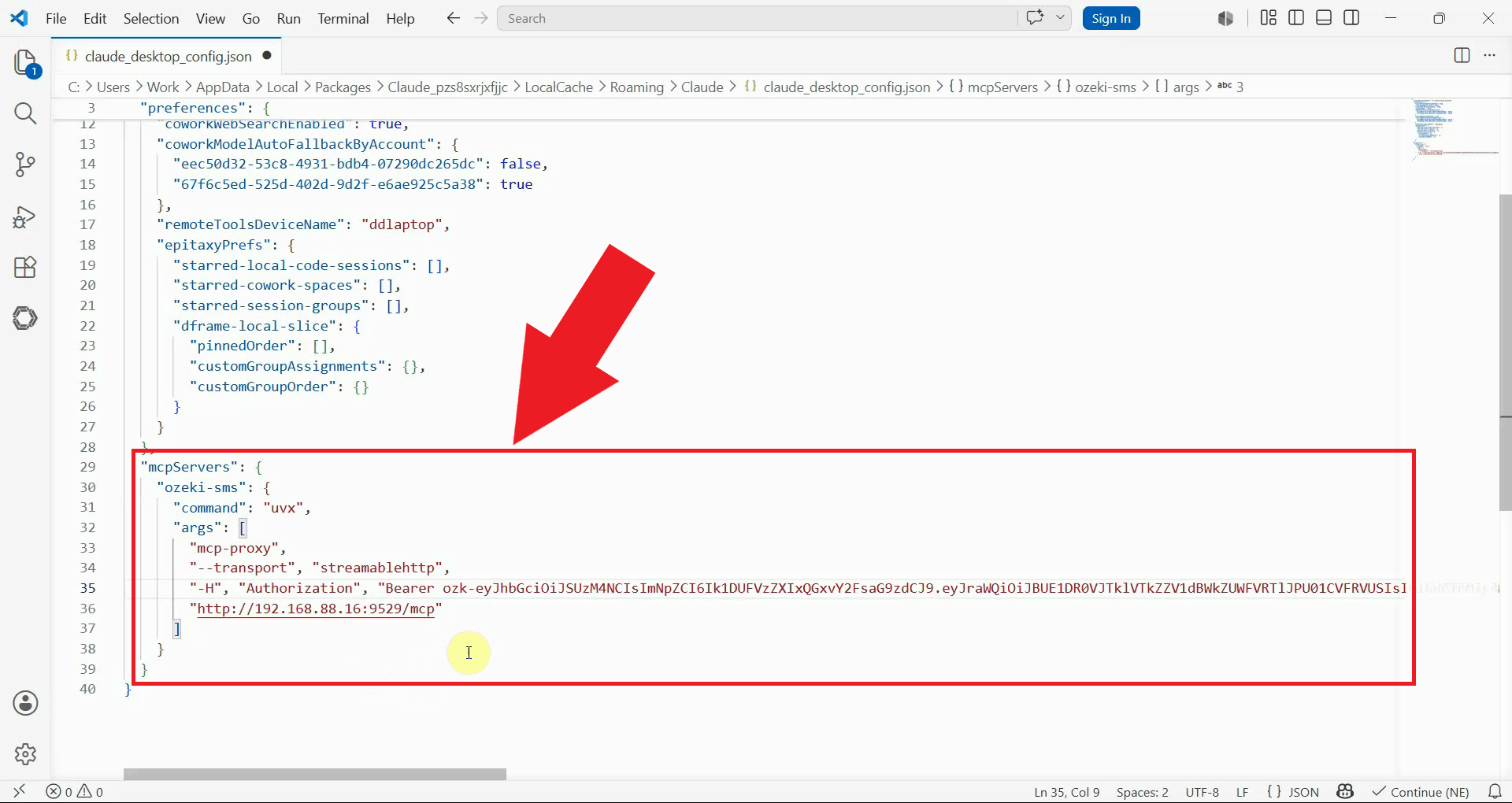Open the Selection menu
The image size is (1512, 803).
point(151,18)
